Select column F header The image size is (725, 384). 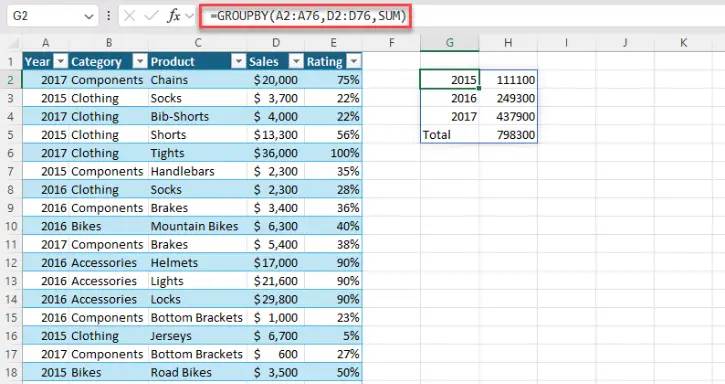pos(392,43)
